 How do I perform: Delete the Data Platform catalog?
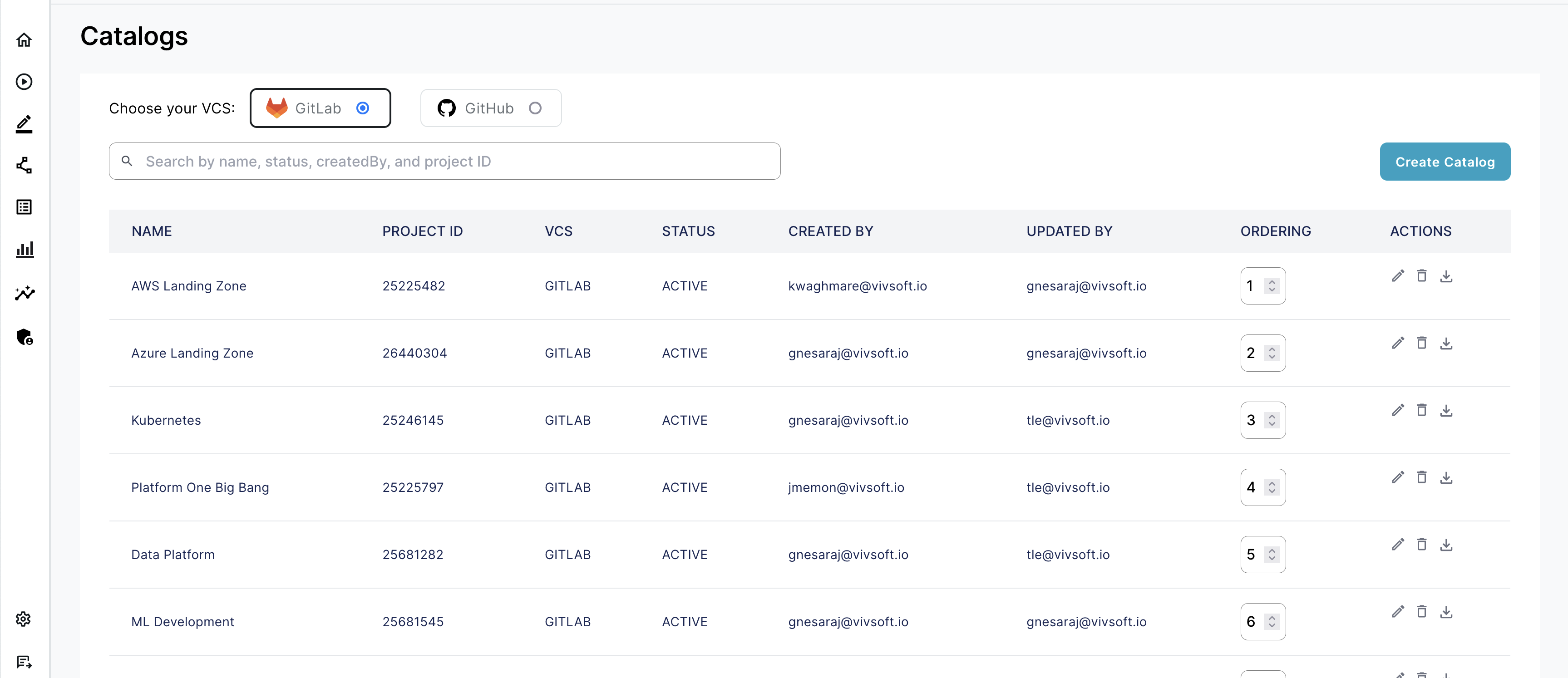[1421, 545]
